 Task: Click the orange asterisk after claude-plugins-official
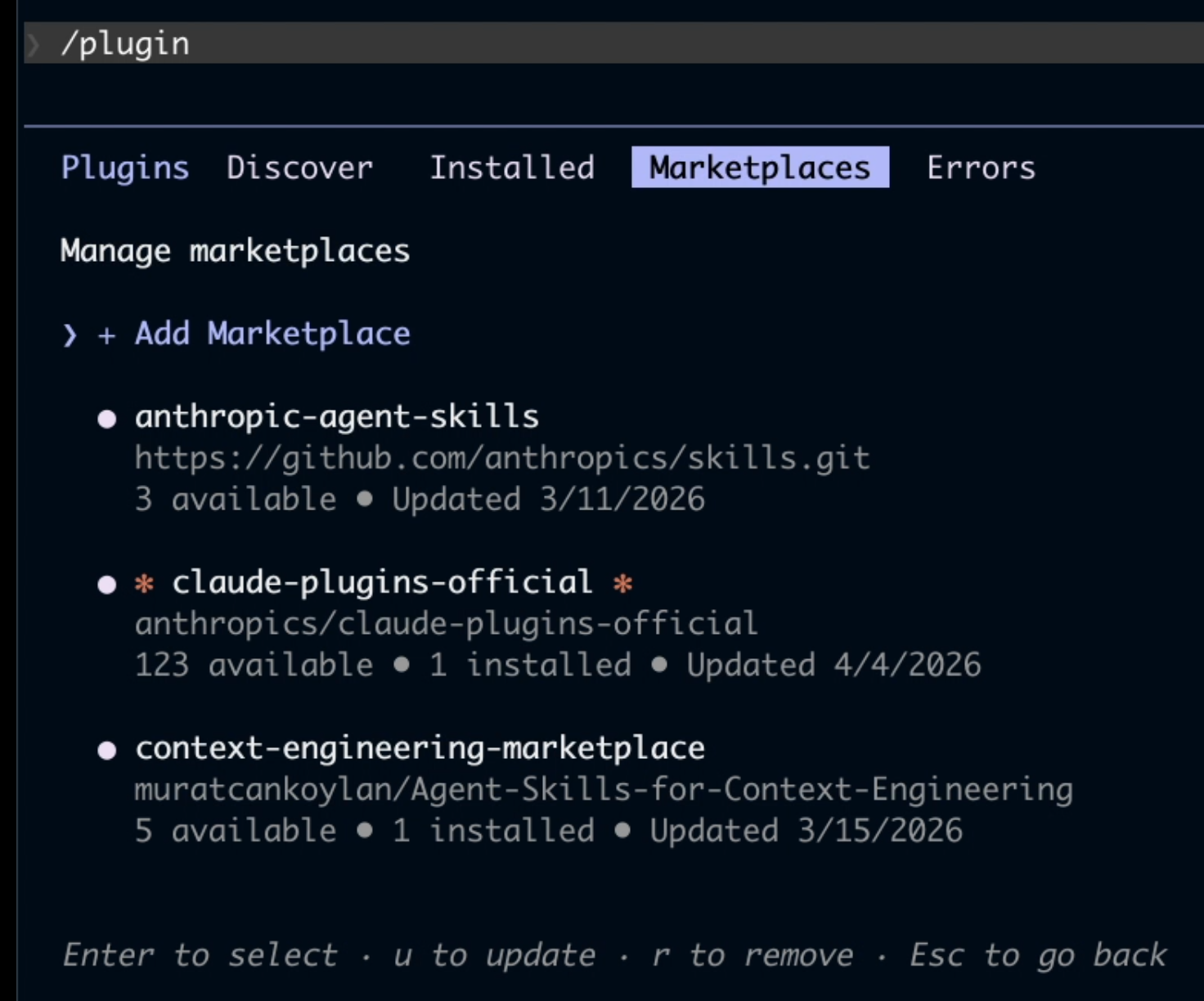[622, 584]
